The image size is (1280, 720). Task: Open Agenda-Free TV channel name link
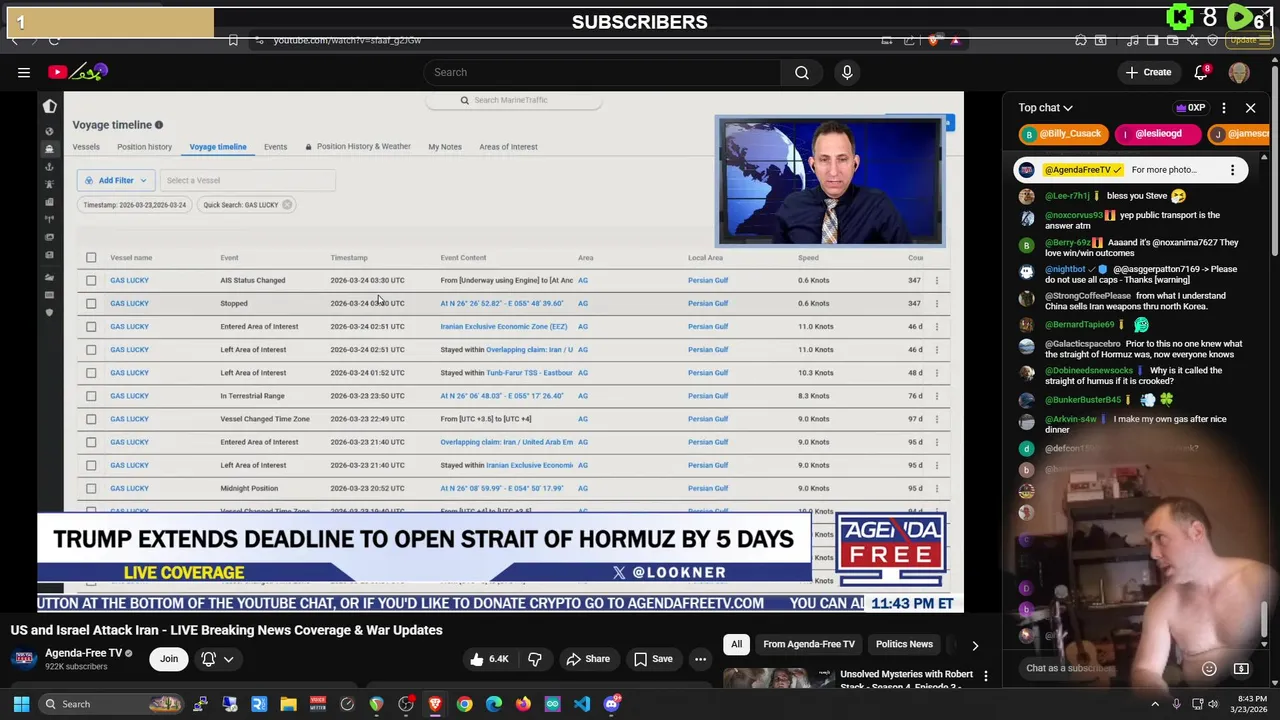tap(84, 653)
